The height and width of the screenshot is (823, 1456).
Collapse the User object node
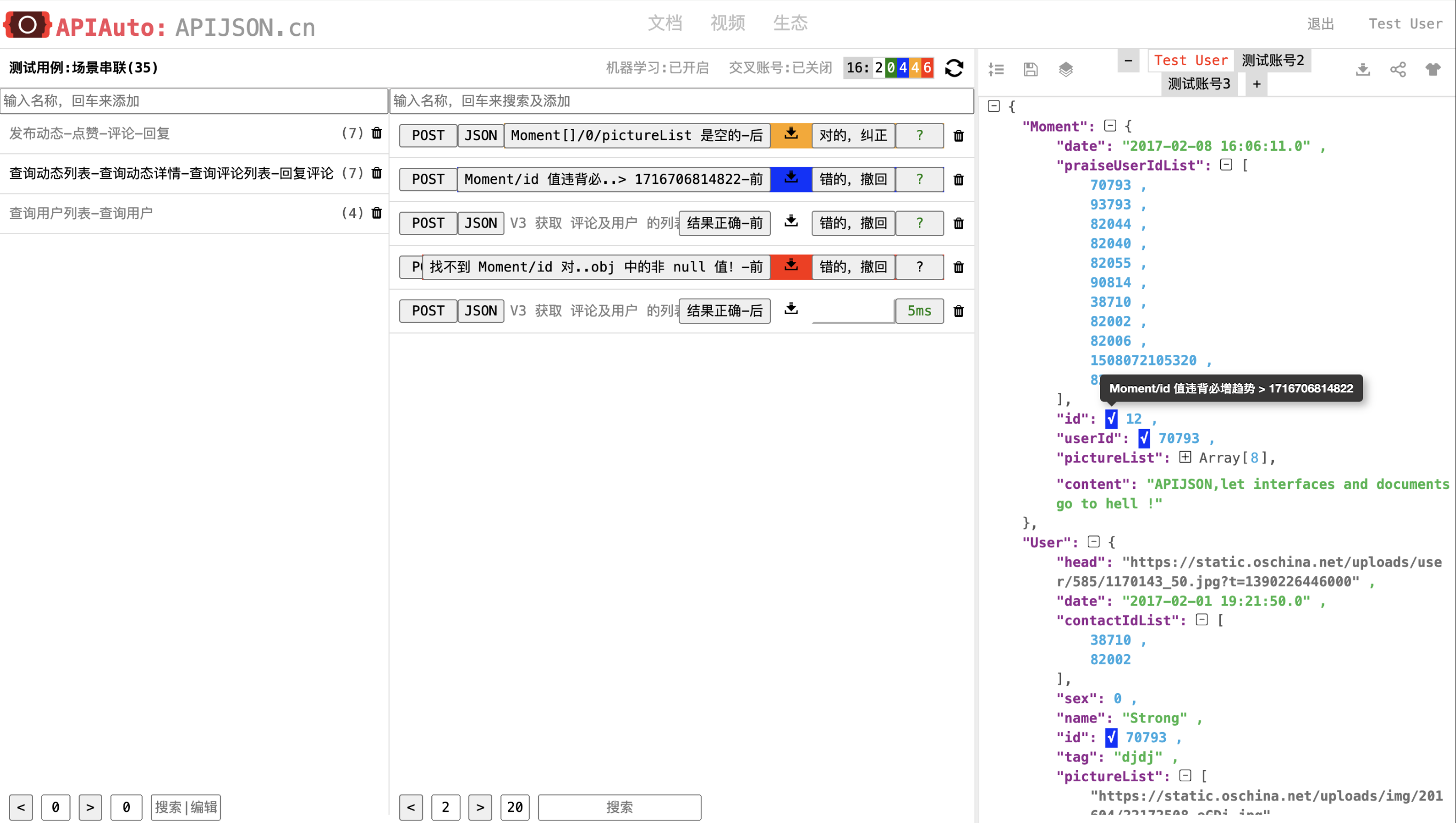[x=1094, y=542]
